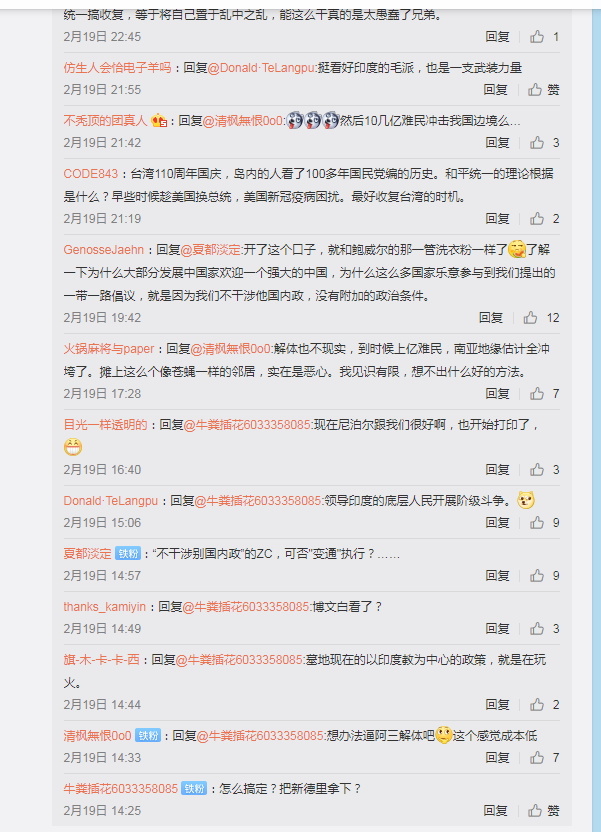Like 牛粪插花6033358085's comment from 14:25
The height and width of the screenshot is (832, 601).
pyautogui.click(x=535, y=811)
